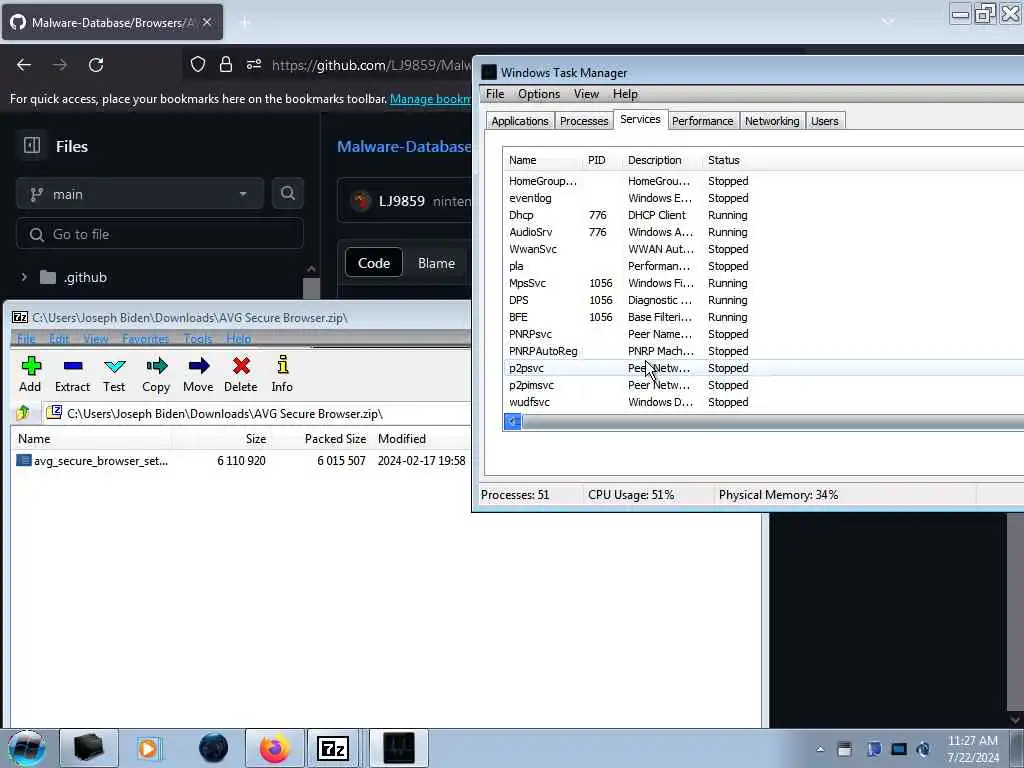Image resolution: width=1024 pixels, height=768 pixels.
Task: Run Test on the archive in 7-Zip
Action: [x=114, y=374]
